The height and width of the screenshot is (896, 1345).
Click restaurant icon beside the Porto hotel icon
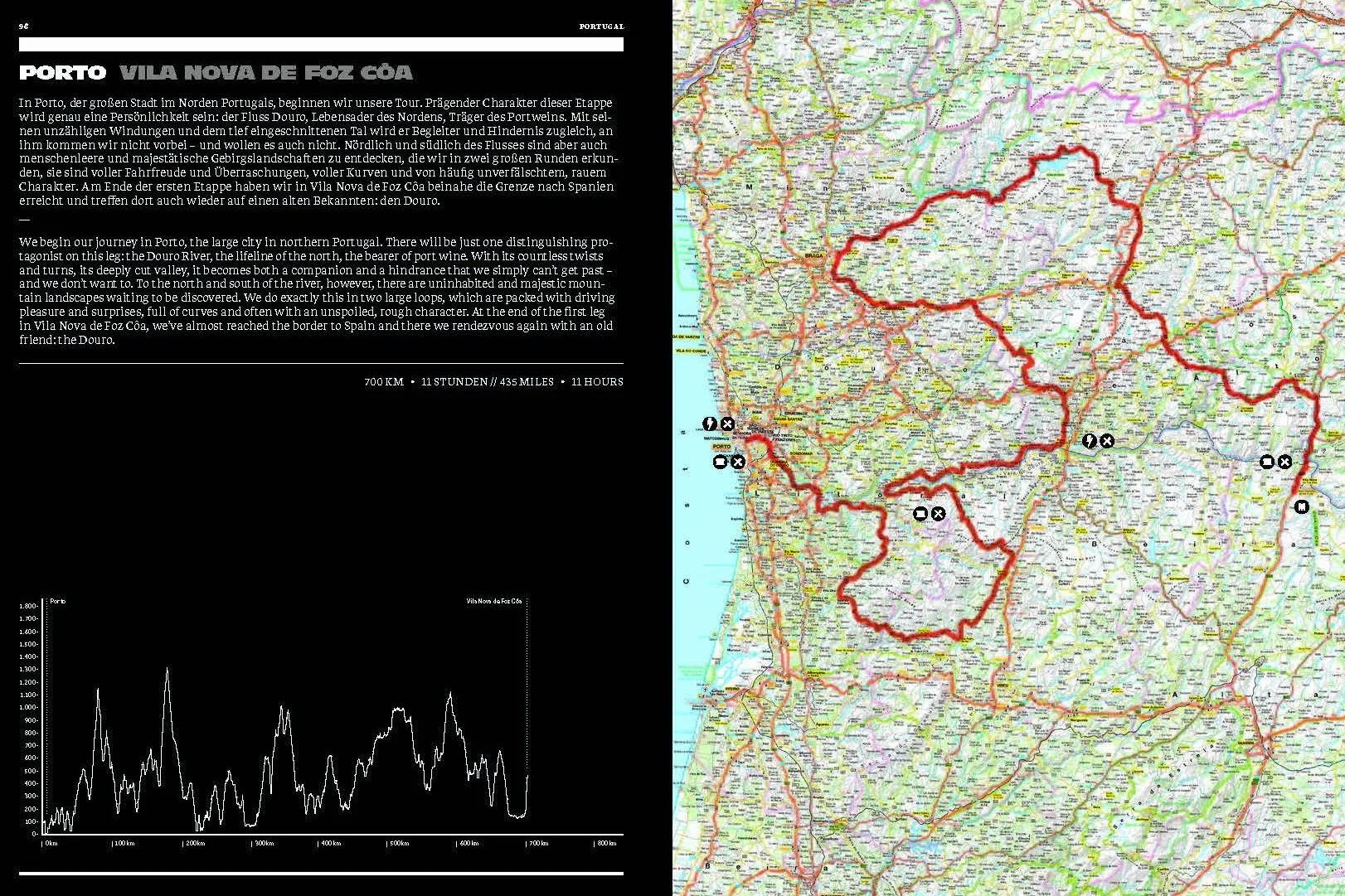tap(737, 462)
